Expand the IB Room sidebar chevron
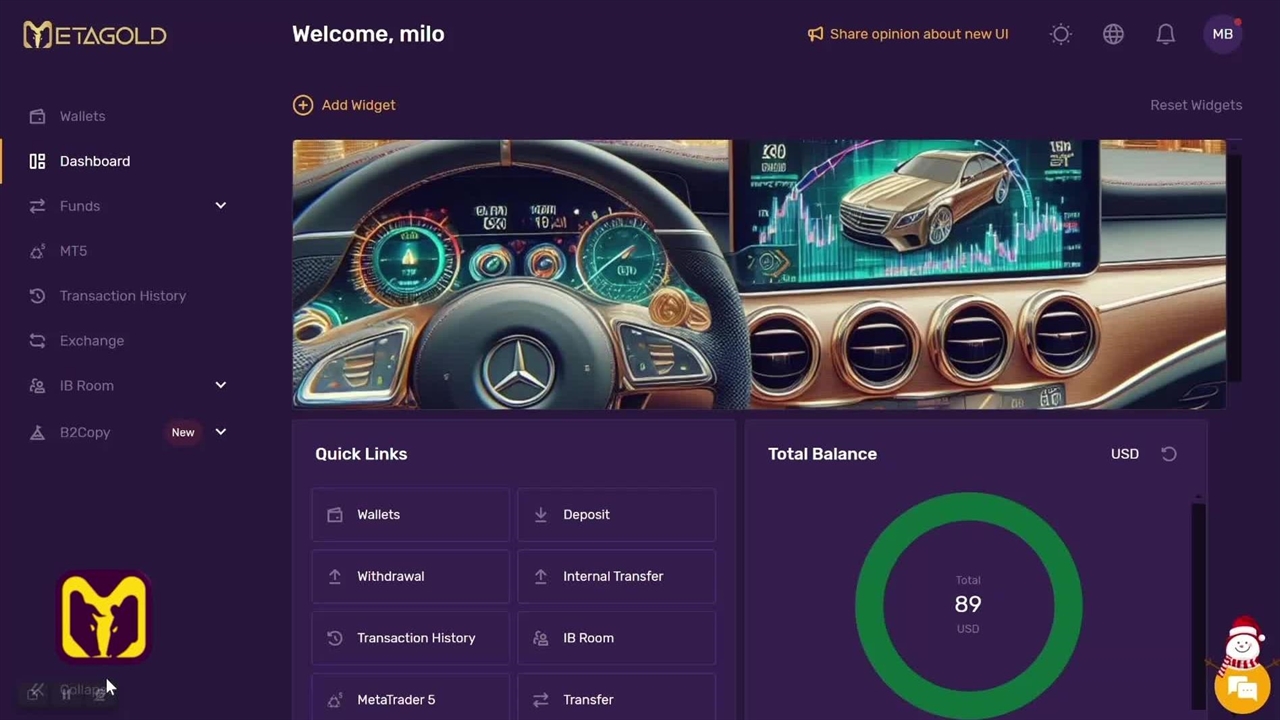This screenshot has height=720, width=1280. pos(221,385)
